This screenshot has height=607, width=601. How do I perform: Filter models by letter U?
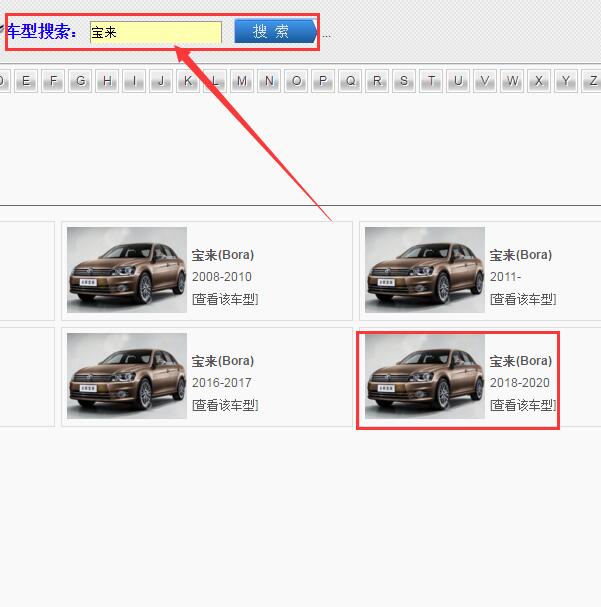tap(458, 81)
